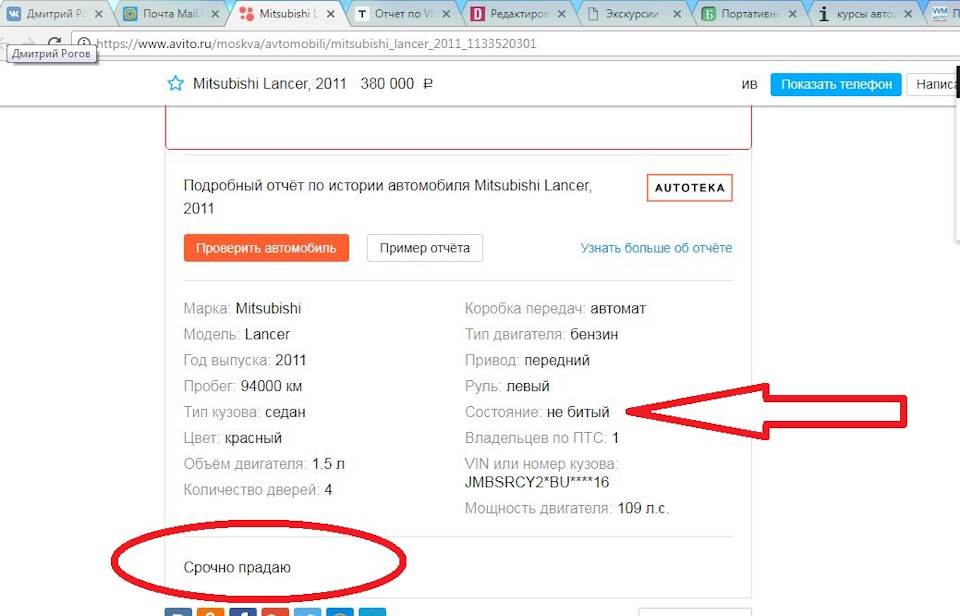This screenshot has height=616, width=960.
Task: Click the VK favicon on the Дмитрий tab
Action: point(13,13)
